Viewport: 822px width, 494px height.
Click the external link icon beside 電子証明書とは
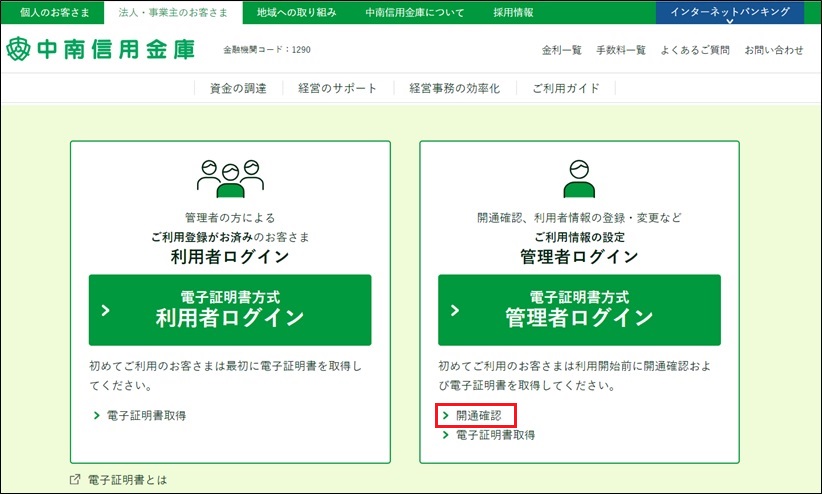click(x=75, y=480)
